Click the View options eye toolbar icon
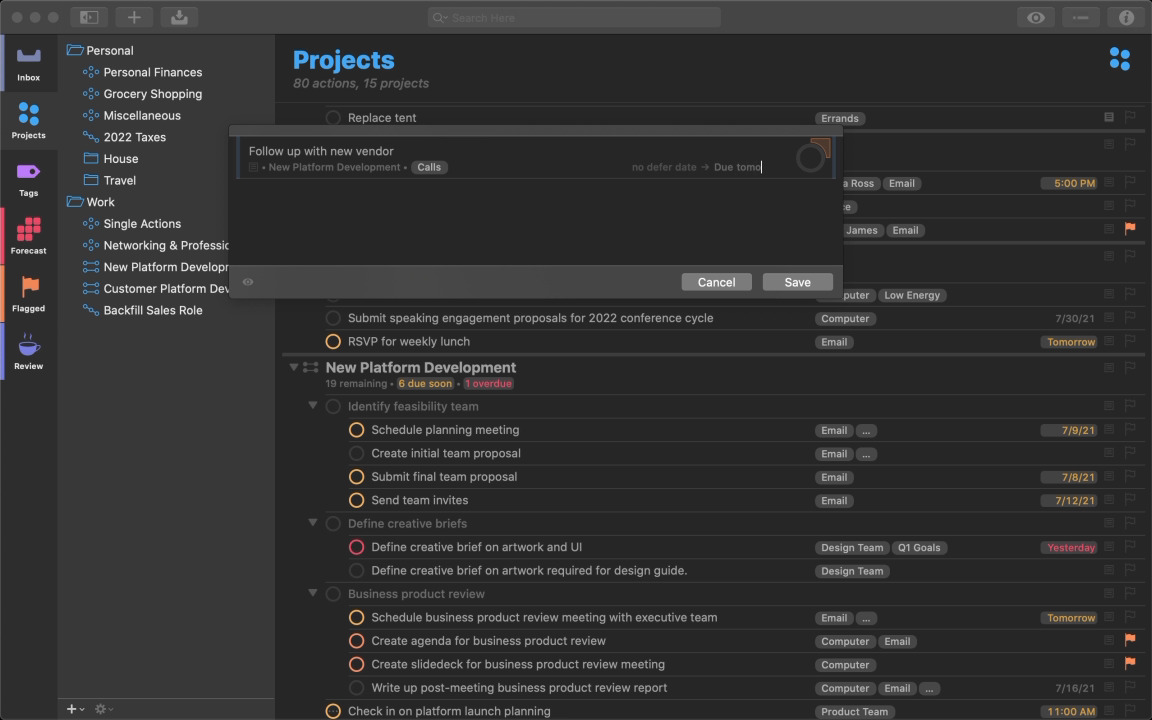 tap(1036, 17)
